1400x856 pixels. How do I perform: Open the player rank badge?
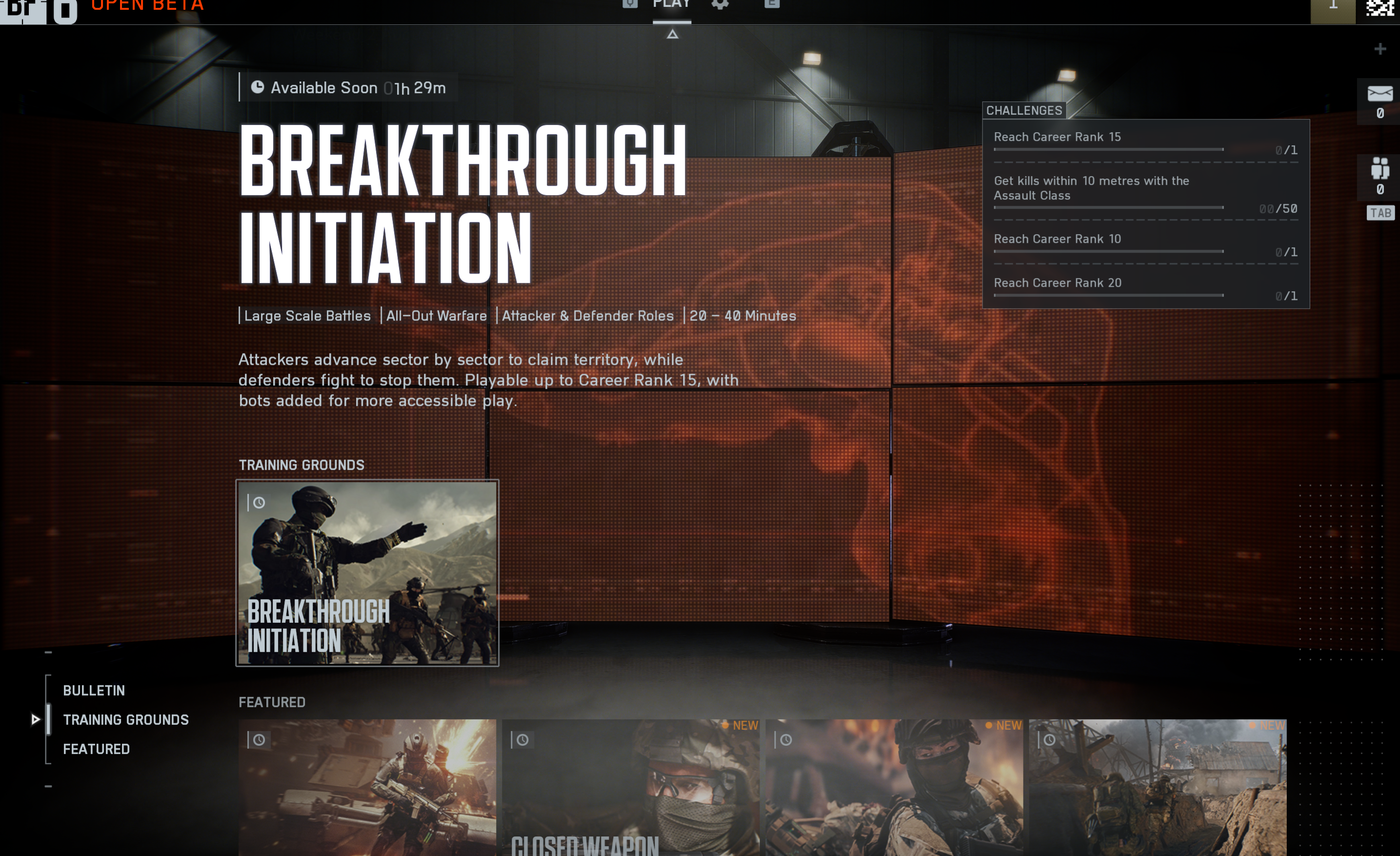(1332, 11)
